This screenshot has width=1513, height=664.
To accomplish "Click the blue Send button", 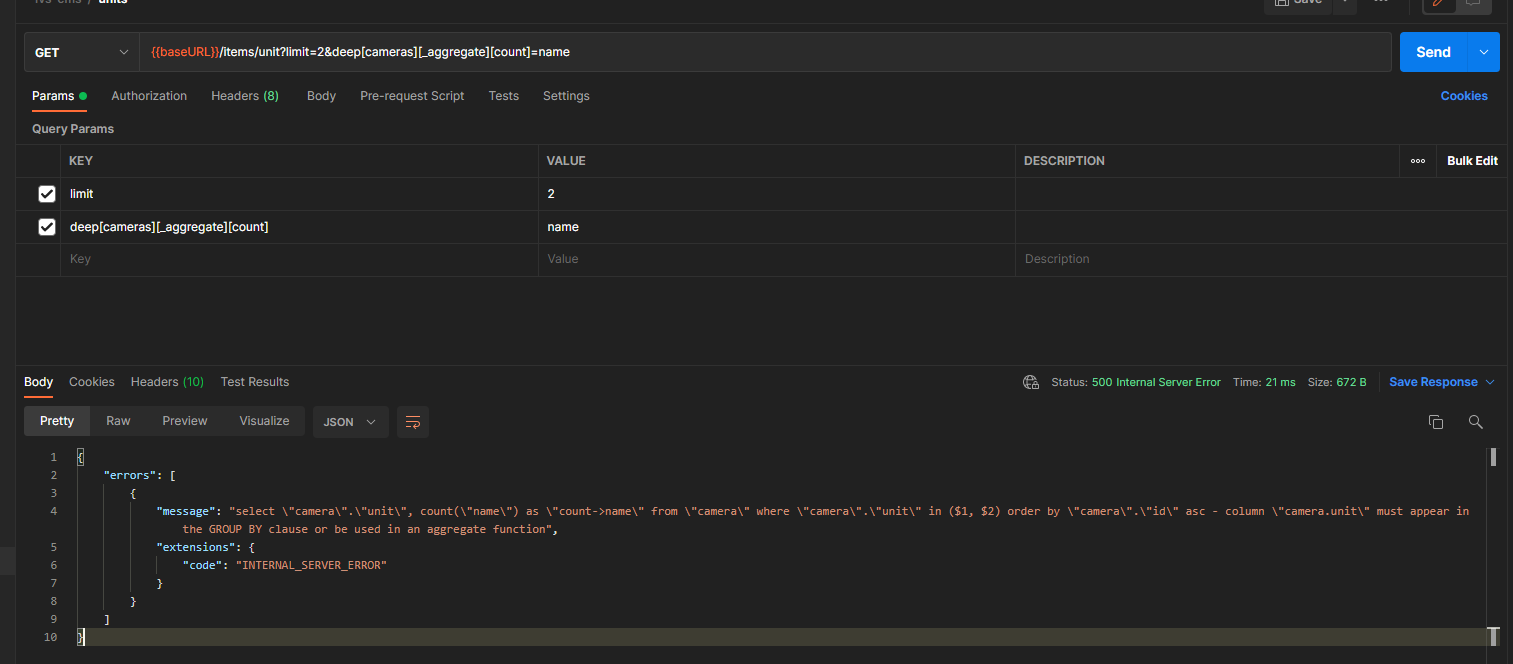I will point(1433,52).
